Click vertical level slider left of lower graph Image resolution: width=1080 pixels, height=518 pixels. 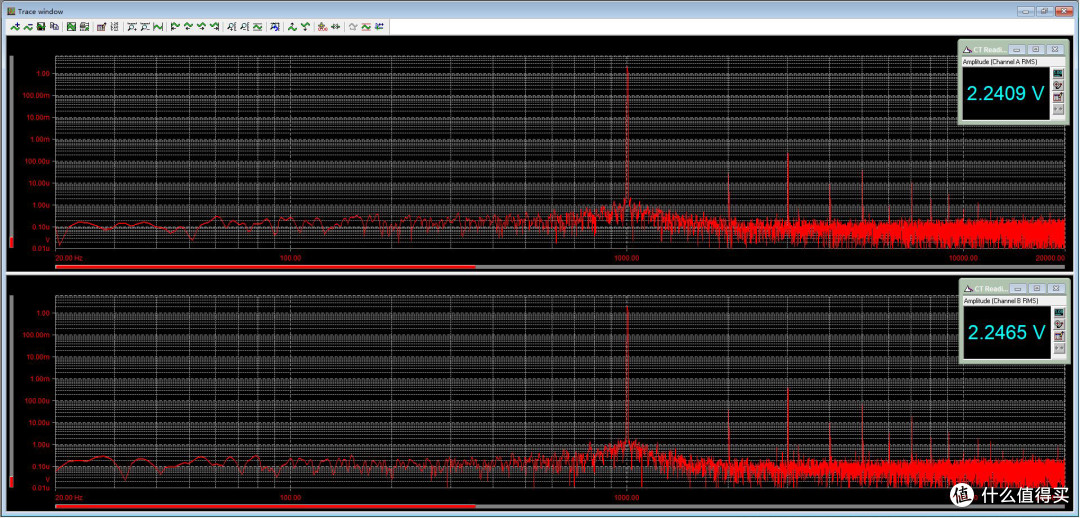click(x=11, y=391)
